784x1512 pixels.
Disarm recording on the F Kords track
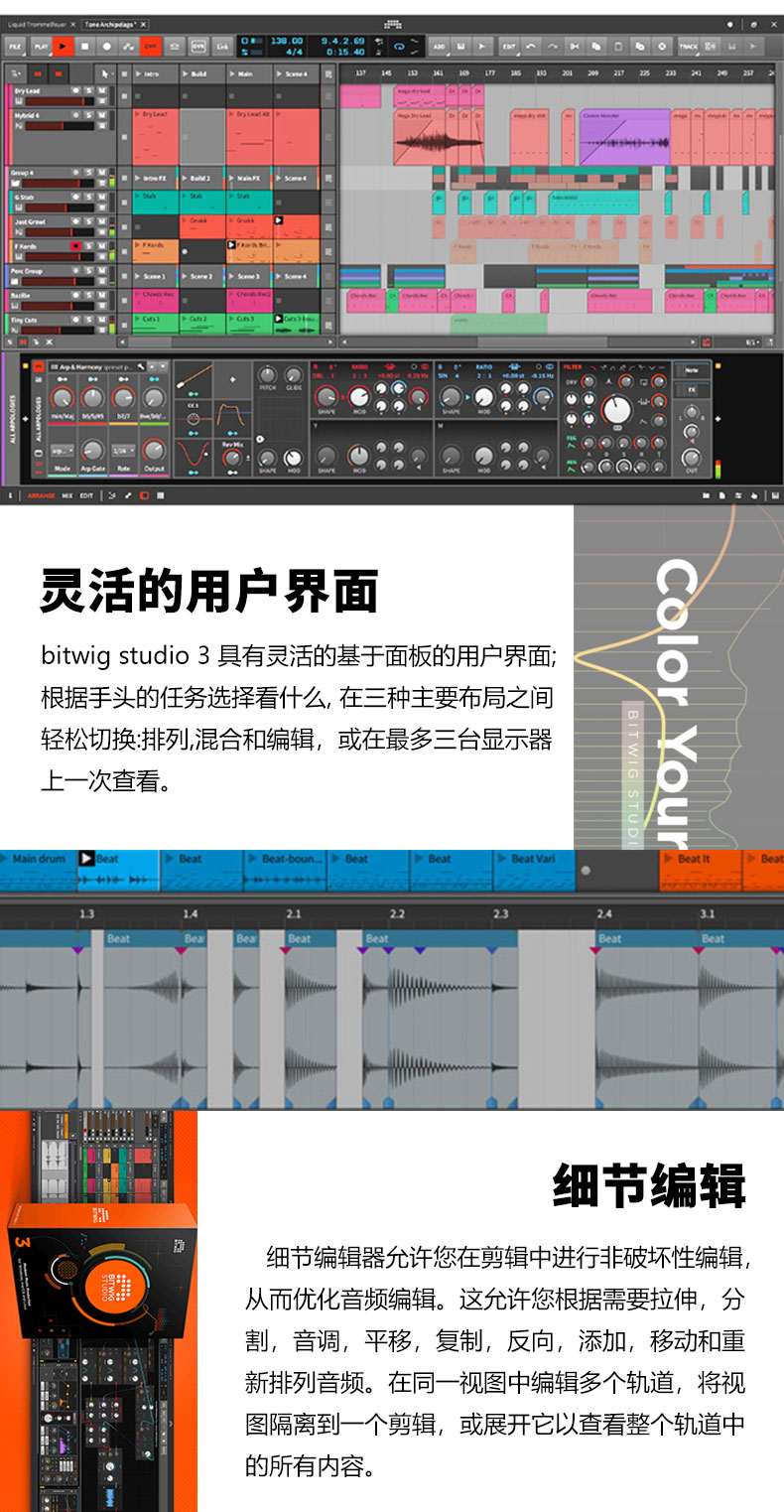pyautogui.click(x=75, y=246)
